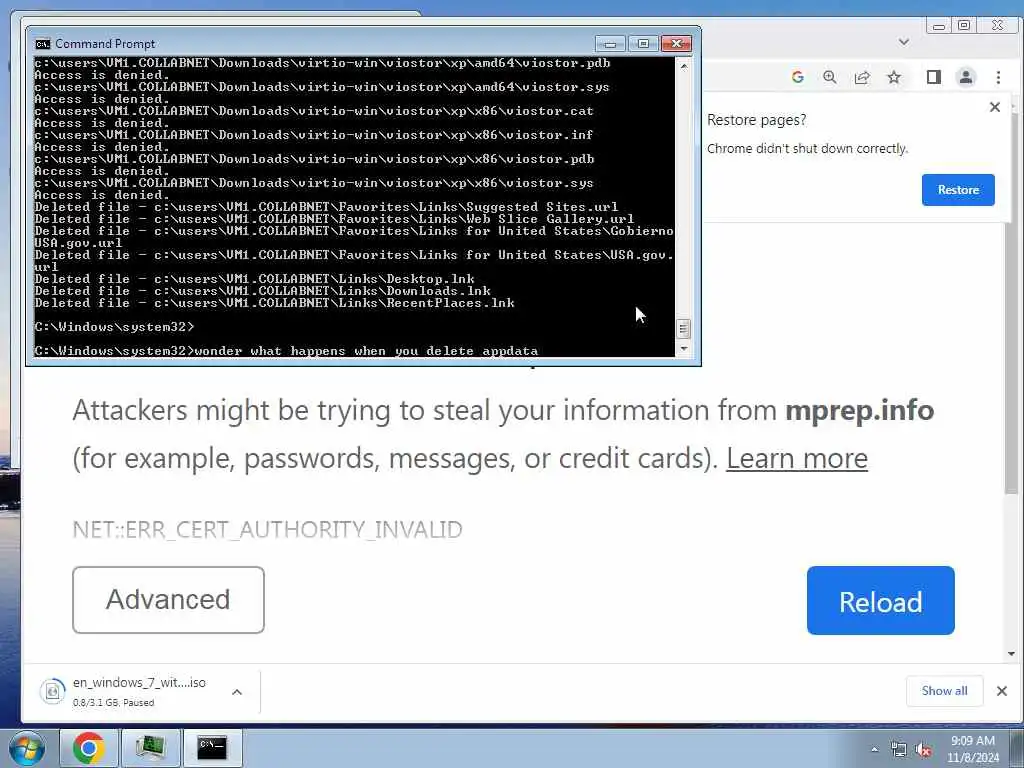Show all downloads
The height and width of the screenshot is (768, 1024).
coord(944,691)
